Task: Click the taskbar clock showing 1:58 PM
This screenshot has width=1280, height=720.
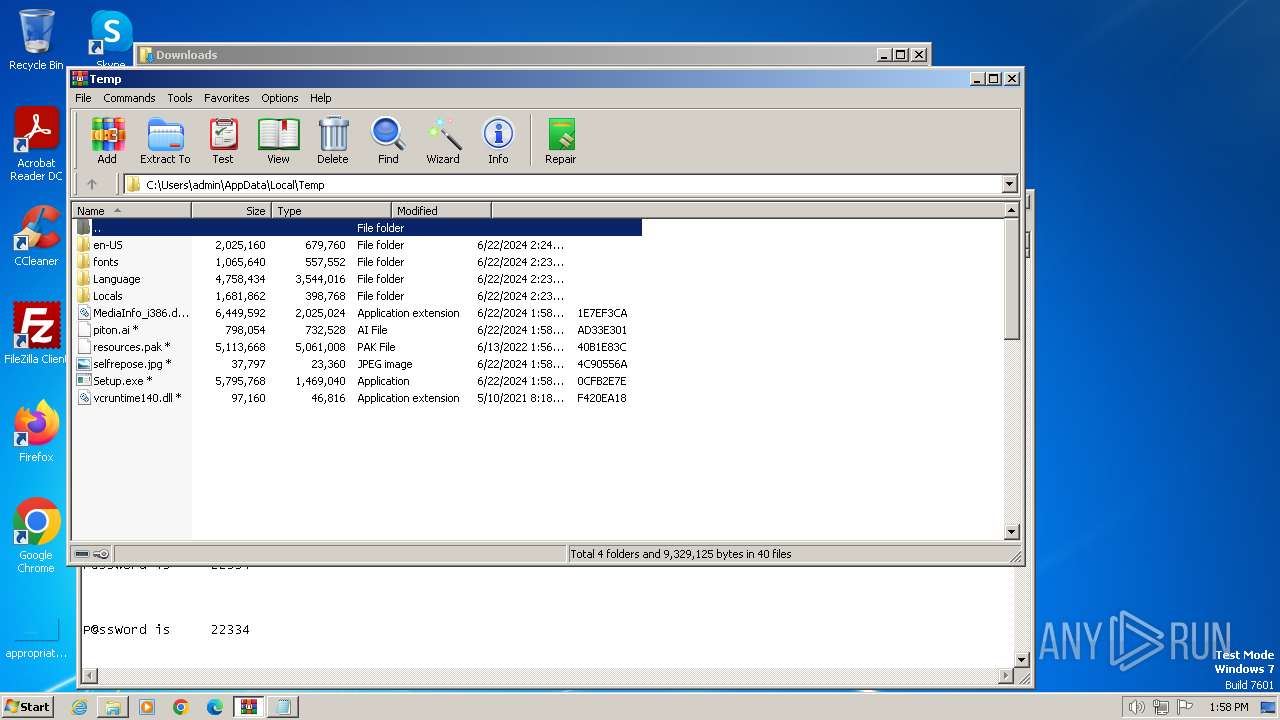Action: [x=1228, y=707]
